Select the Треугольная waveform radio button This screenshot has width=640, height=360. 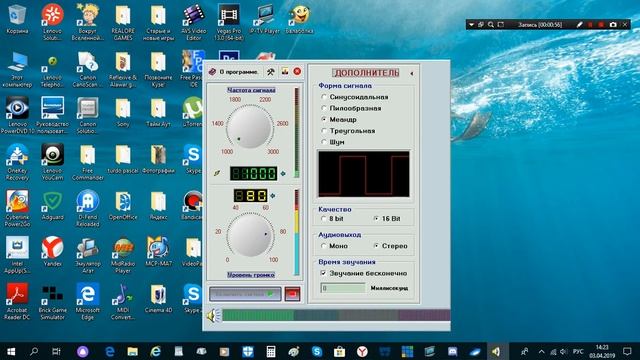tap(348, 131)
